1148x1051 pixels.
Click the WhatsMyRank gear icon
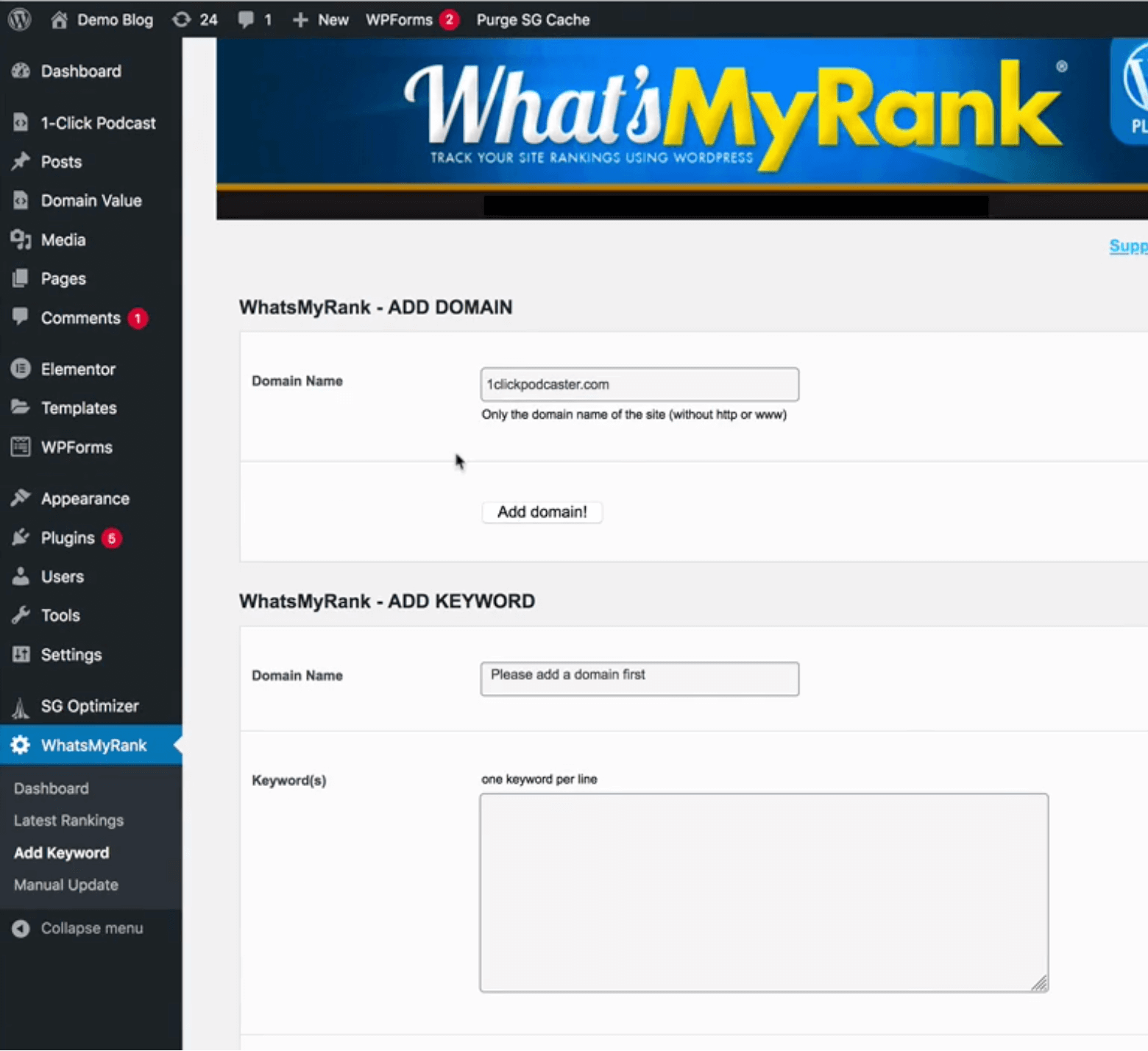click(x=21, y=745)
